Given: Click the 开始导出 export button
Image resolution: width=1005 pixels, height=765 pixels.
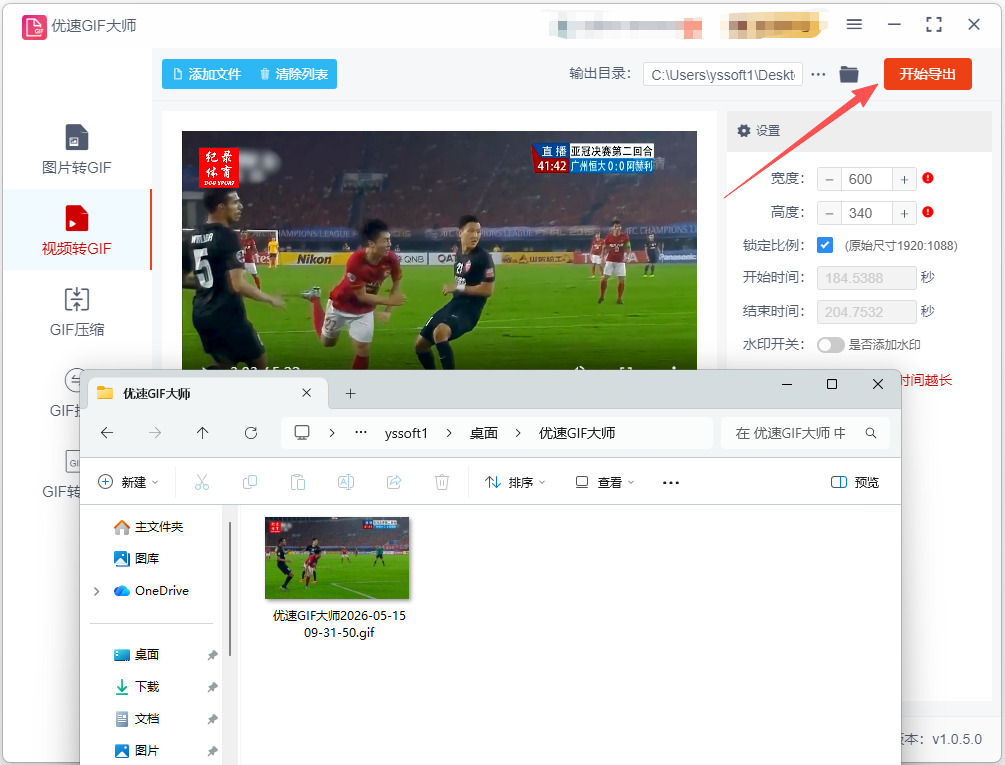Looking at the screenshot, I should (x=927, y=74).
